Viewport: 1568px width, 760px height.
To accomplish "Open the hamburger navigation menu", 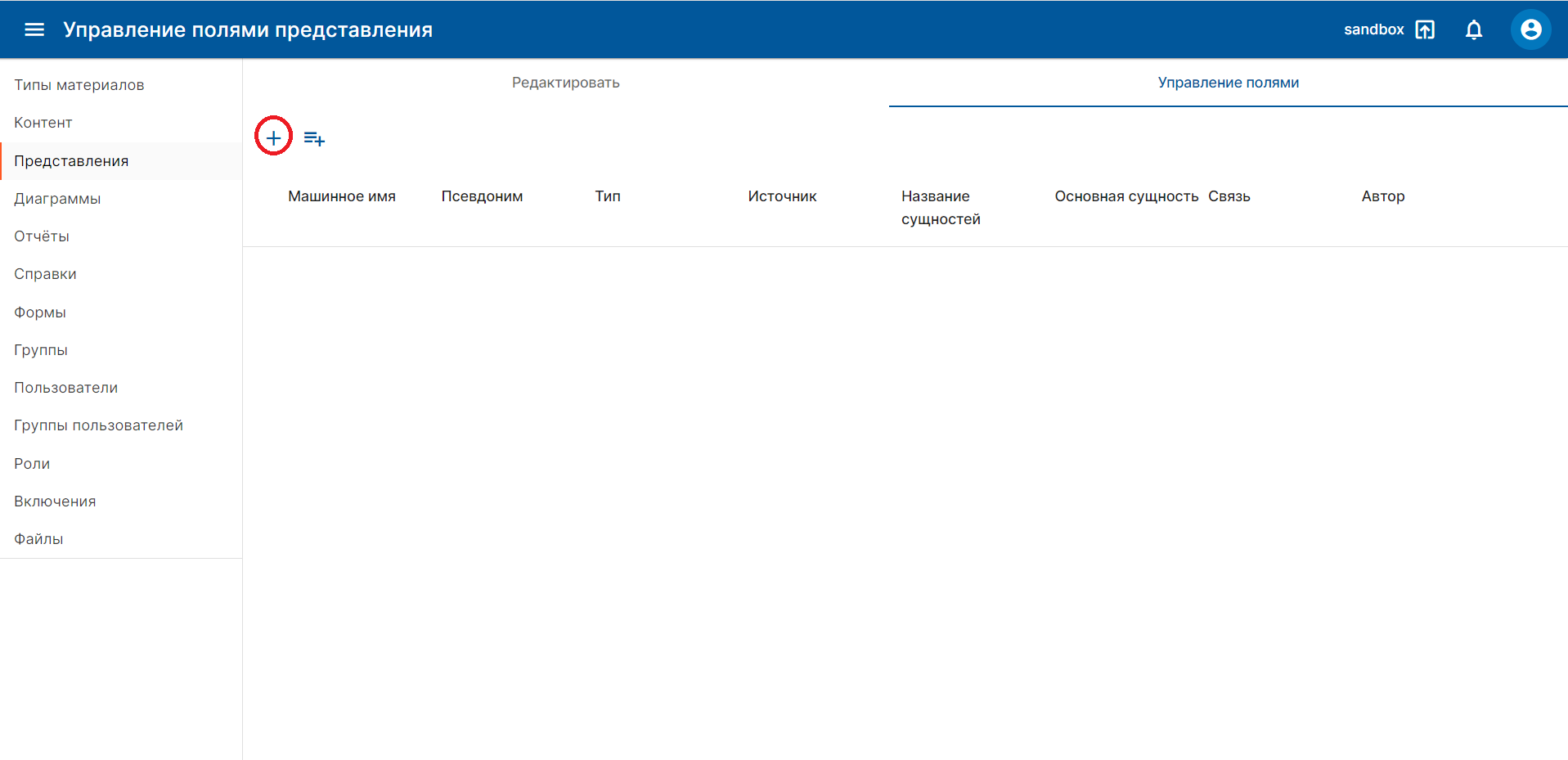I will [34, 29].
